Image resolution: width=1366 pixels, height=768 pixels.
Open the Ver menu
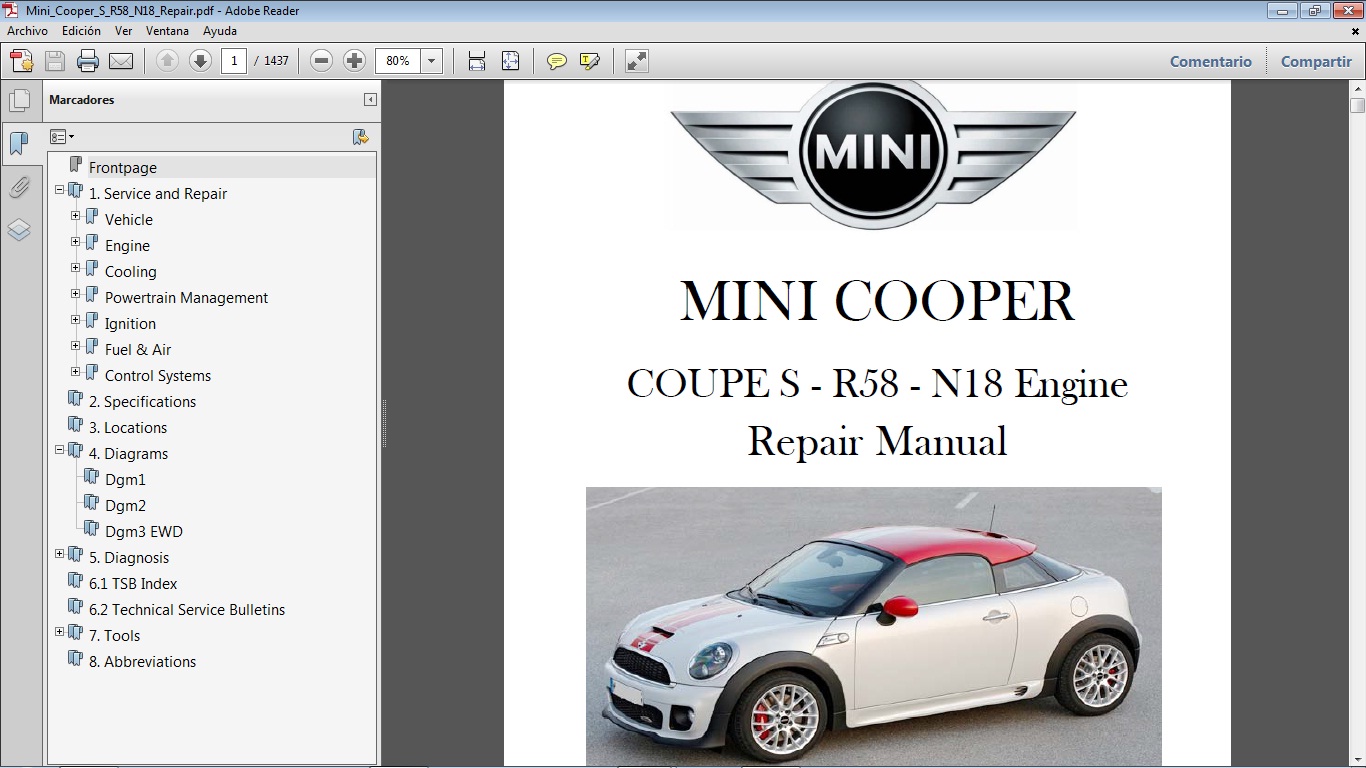123,31
